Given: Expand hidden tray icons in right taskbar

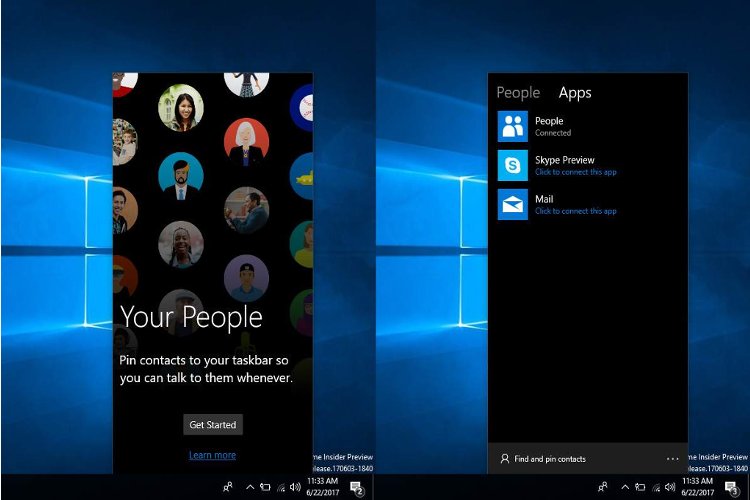Looking at the screenshot, I should 623,488.
